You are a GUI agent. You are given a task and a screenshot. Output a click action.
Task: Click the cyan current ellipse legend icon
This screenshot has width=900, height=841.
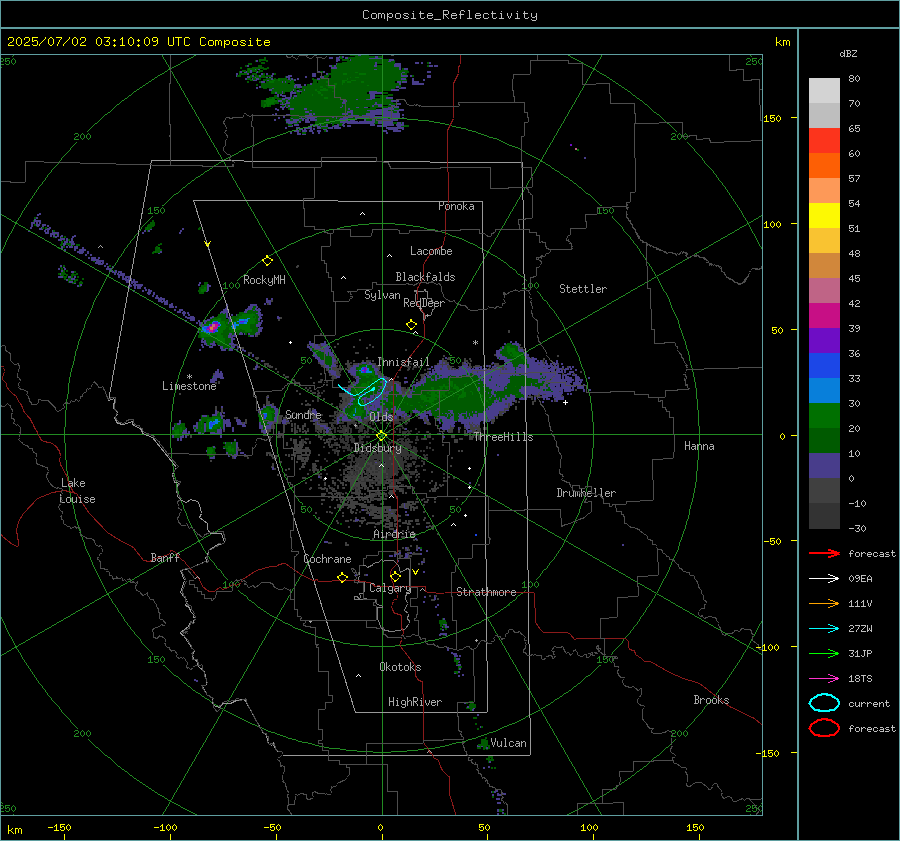(x=824, y=703)
